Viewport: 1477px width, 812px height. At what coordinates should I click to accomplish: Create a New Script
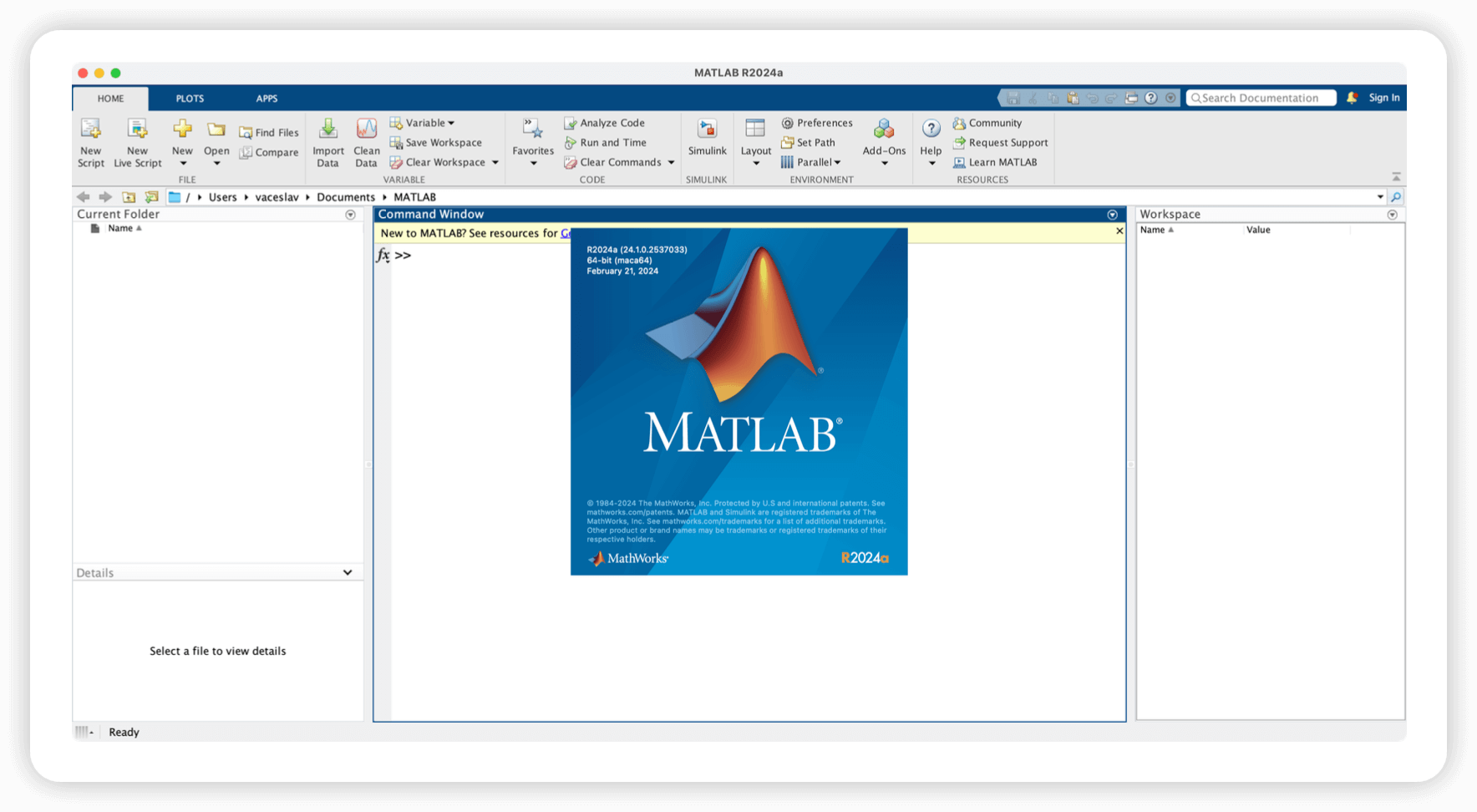90,143
